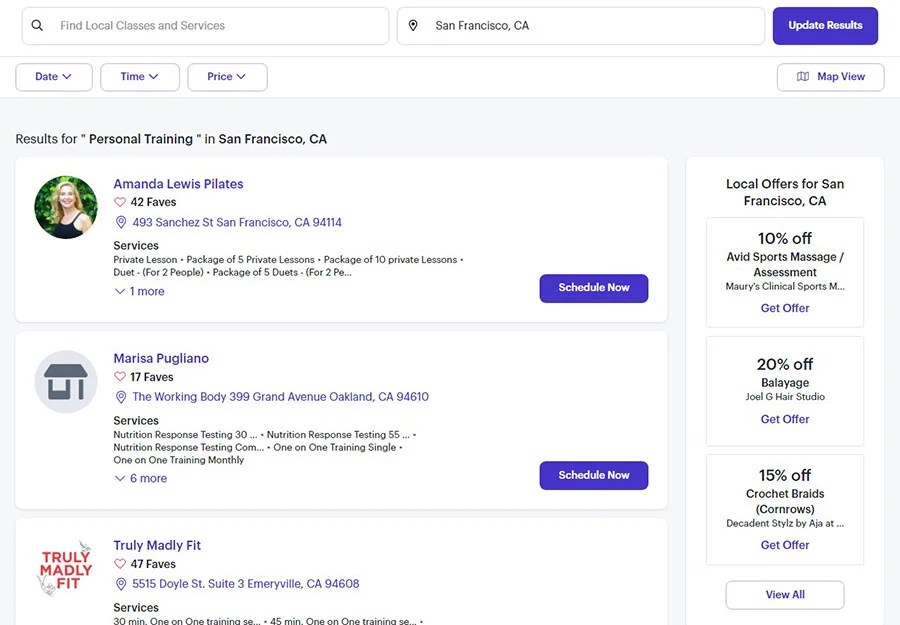Open address 399 Grand Avenue Oakland
The height and width of the screenshot is (625, 900).
(x=280, y=397)
